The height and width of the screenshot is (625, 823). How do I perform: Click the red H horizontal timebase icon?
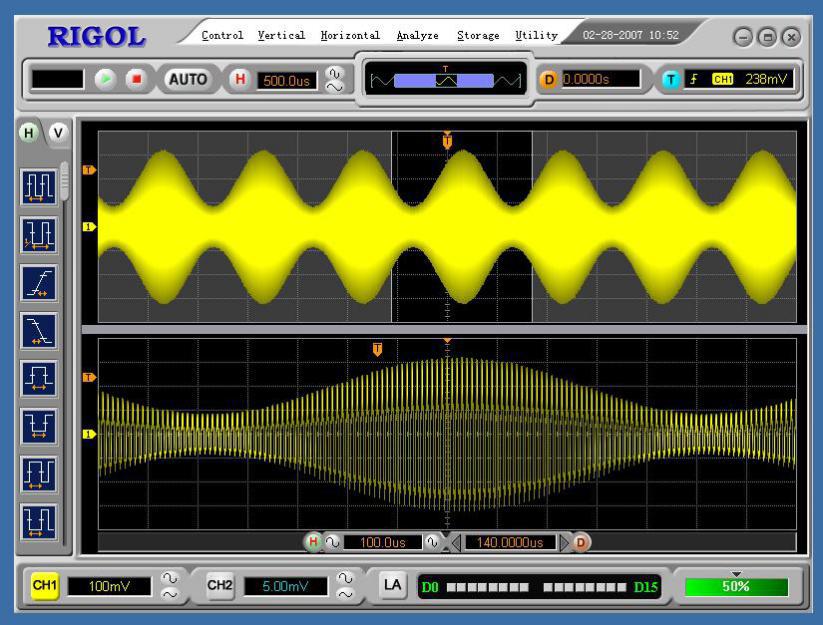click(x=240, y=80)
